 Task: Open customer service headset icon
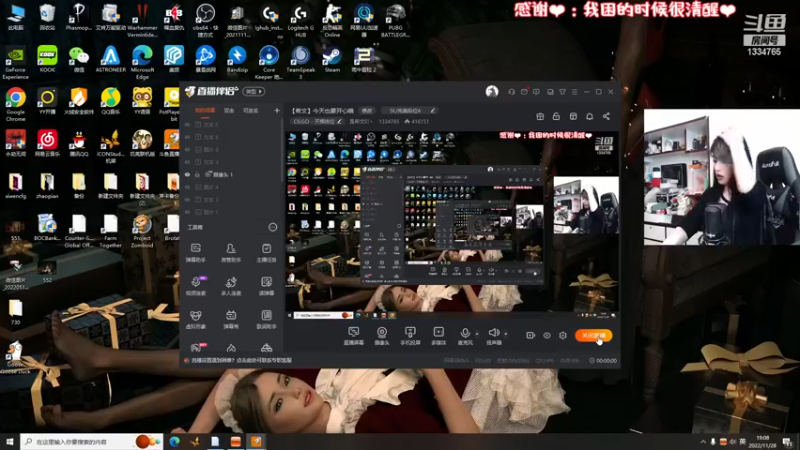point(511,92)
